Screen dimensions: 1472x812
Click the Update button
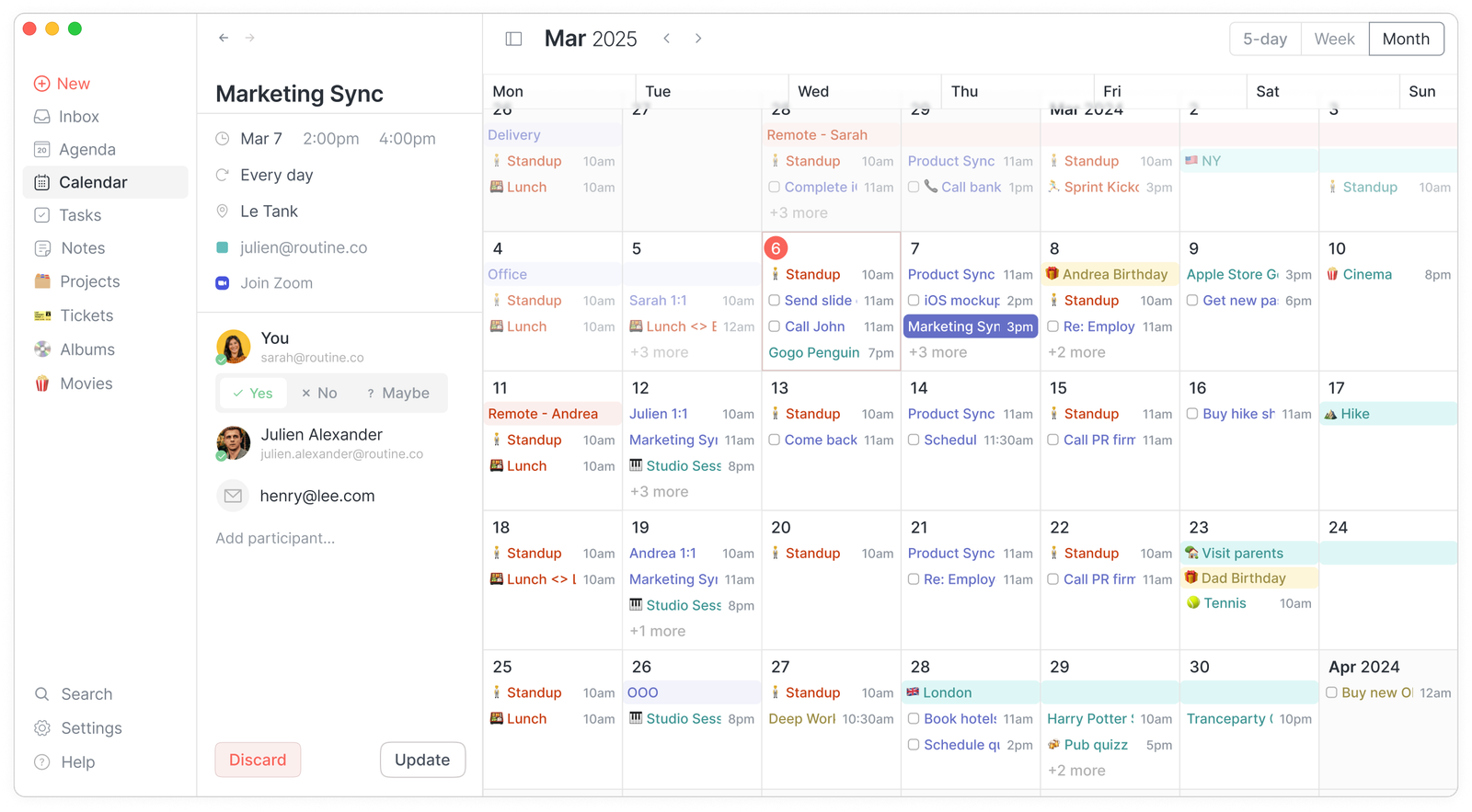(x=422, y=760)
